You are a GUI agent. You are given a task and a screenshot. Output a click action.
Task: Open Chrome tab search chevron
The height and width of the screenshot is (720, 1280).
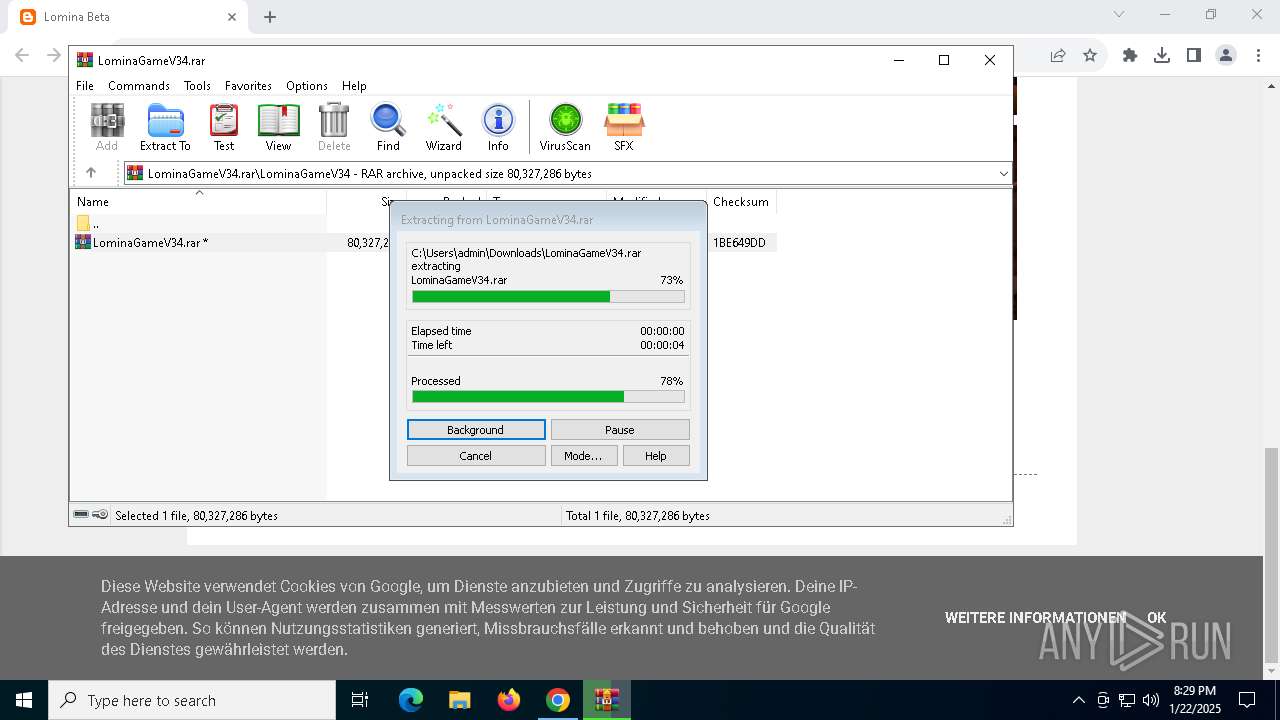tap(1119, 14)
